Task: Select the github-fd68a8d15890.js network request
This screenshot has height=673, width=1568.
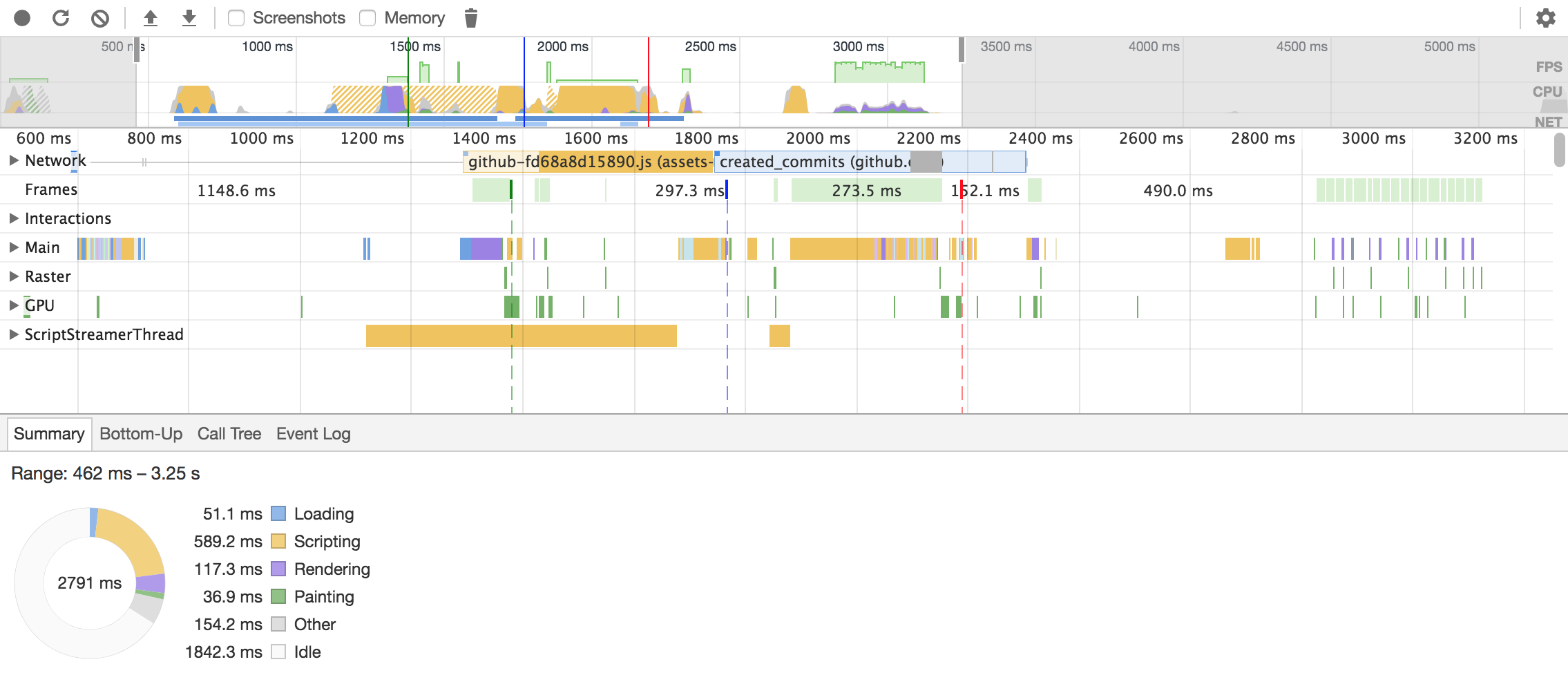Action: coord(588,162)
